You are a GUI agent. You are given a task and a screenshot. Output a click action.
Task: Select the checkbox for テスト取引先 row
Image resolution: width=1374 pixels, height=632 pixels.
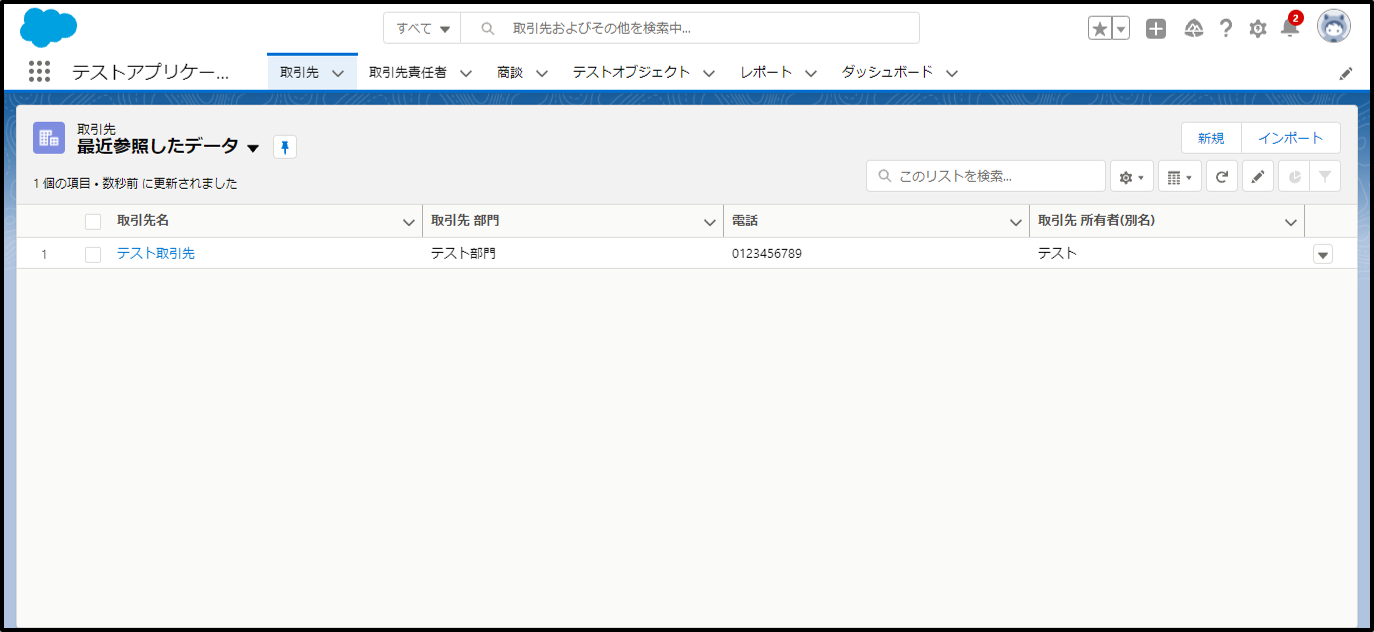pyautogui.click(x=93, y=254)
